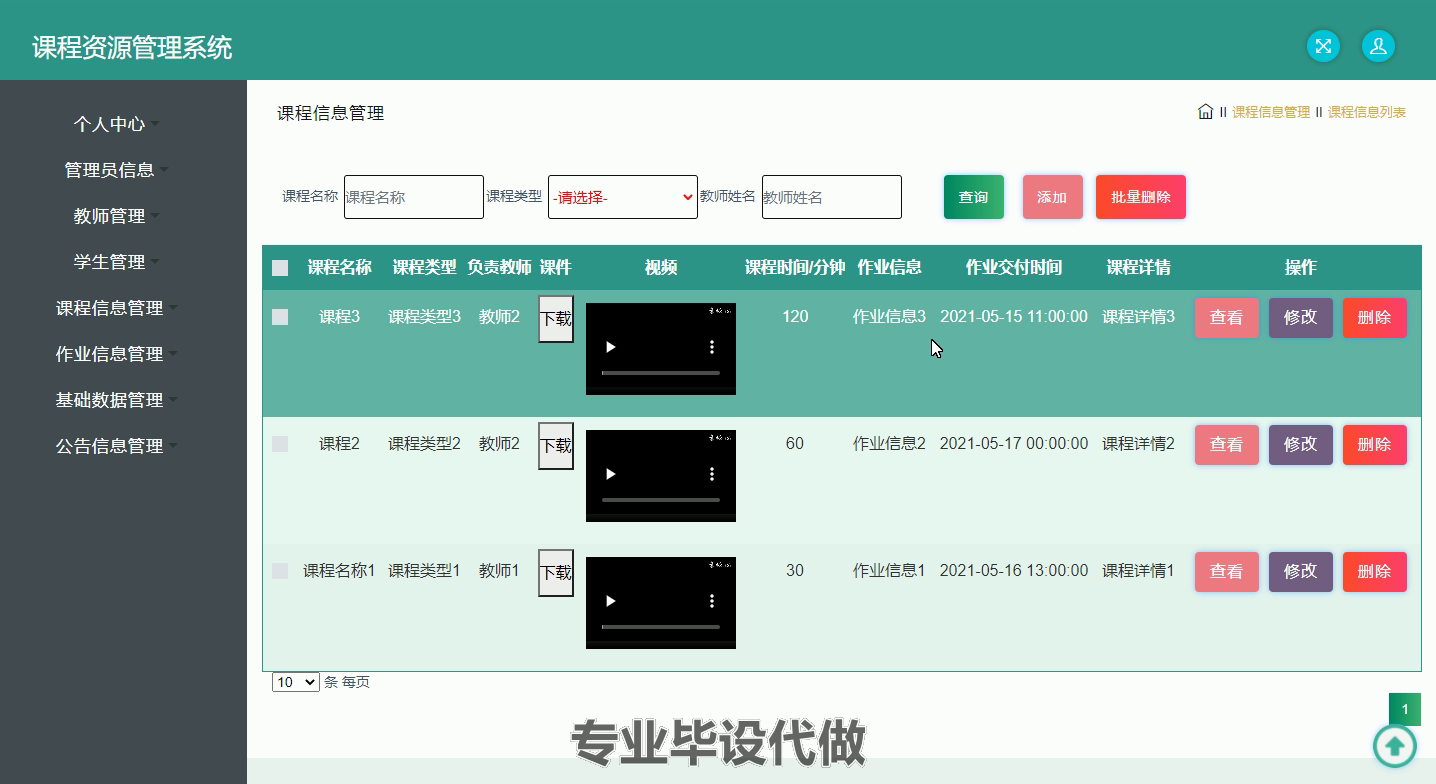Click the fullscreen toggle icon in header

coord(1323,46)
